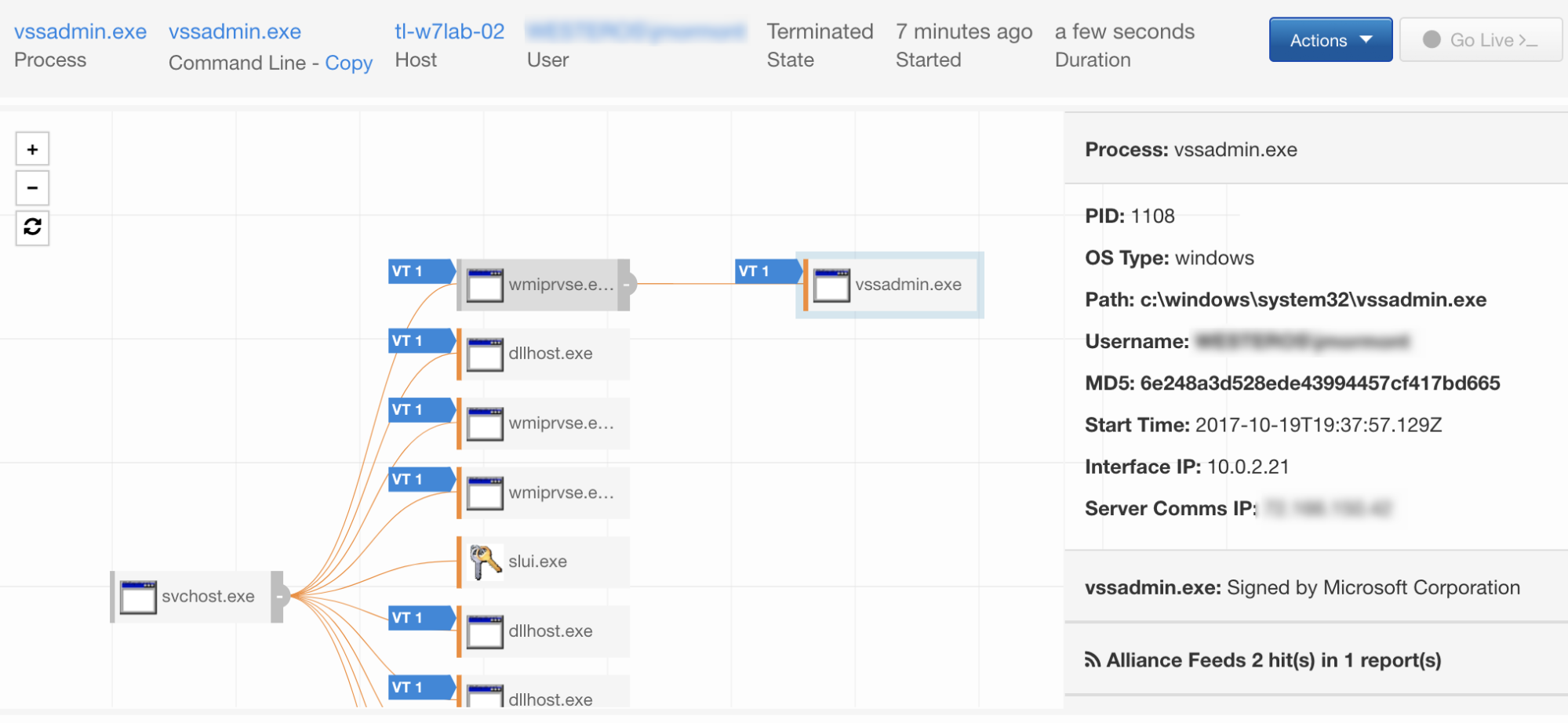1568x723 pixels.
Task: Click the svchost.exe window icon
Action: click(x=138, y=598)
